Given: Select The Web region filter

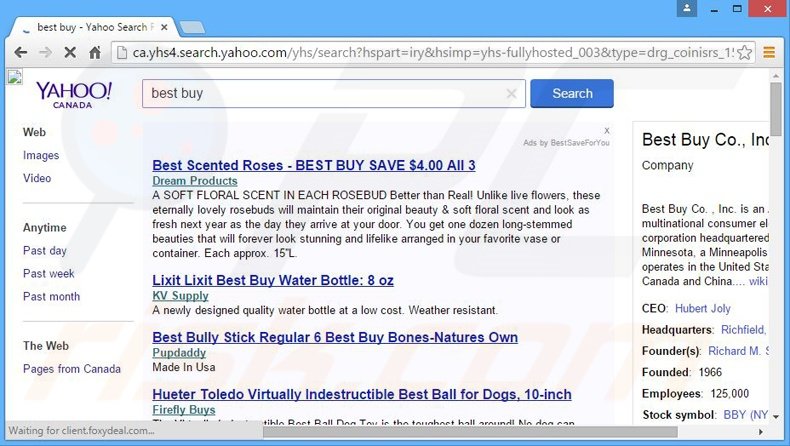Looking at the screenshot, I should pyautogui.click(x=45, y=346).
